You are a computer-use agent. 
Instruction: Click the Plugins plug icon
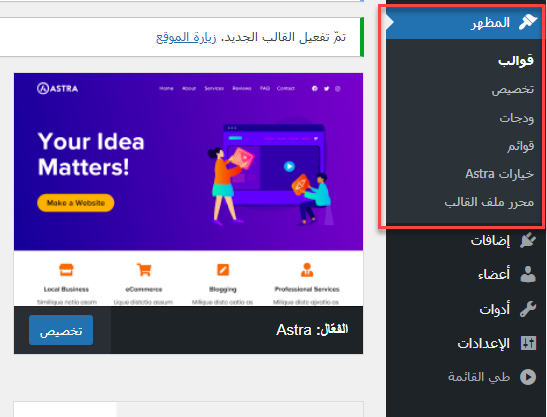tap(528, 240)
